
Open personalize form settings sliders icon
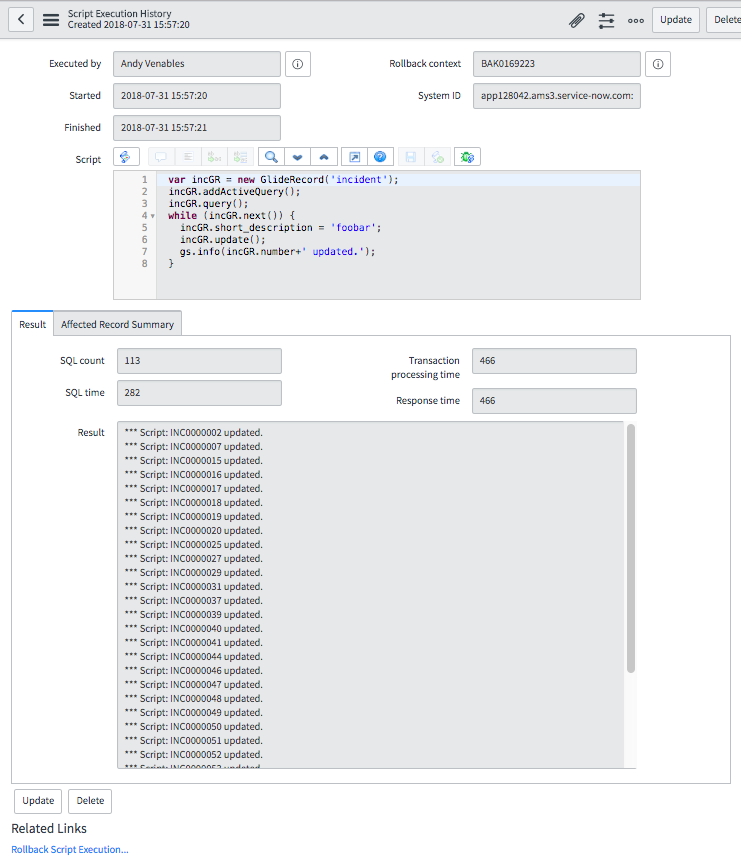coord(606,20)
